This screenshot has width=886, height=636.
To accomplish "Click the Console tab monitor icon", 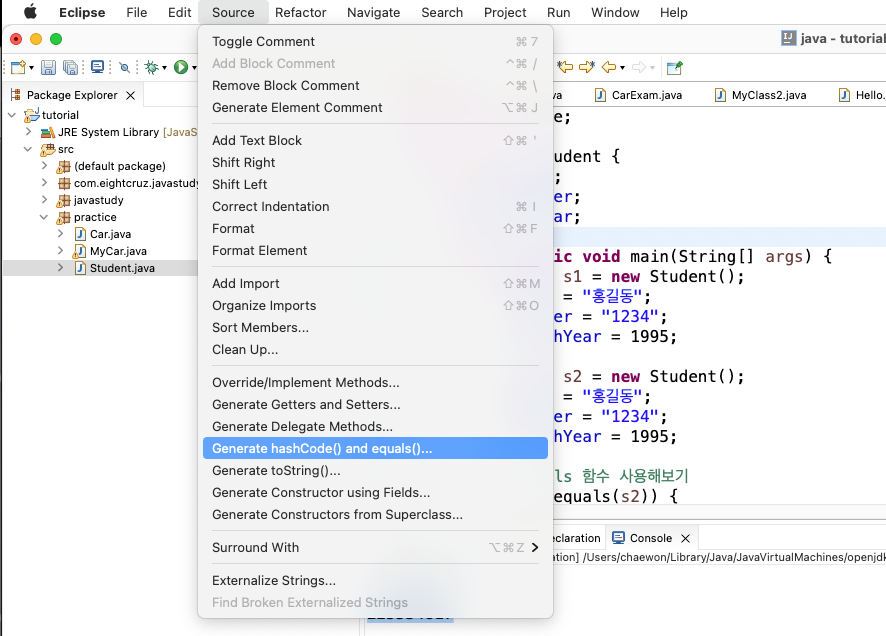I will (x=619, y=538).
